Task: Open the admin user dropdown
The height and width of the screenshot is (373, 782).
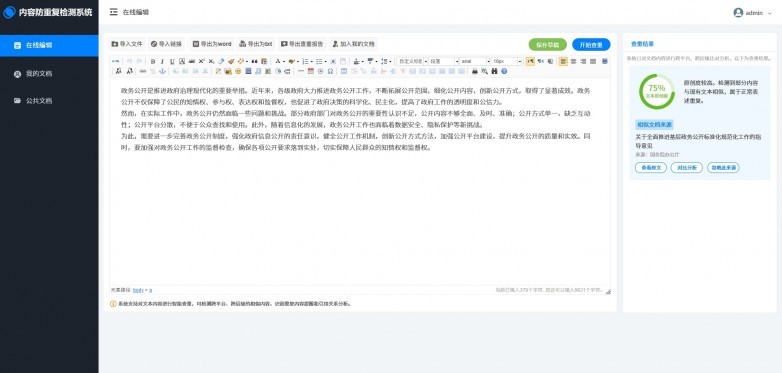Action: coord(753,13)
